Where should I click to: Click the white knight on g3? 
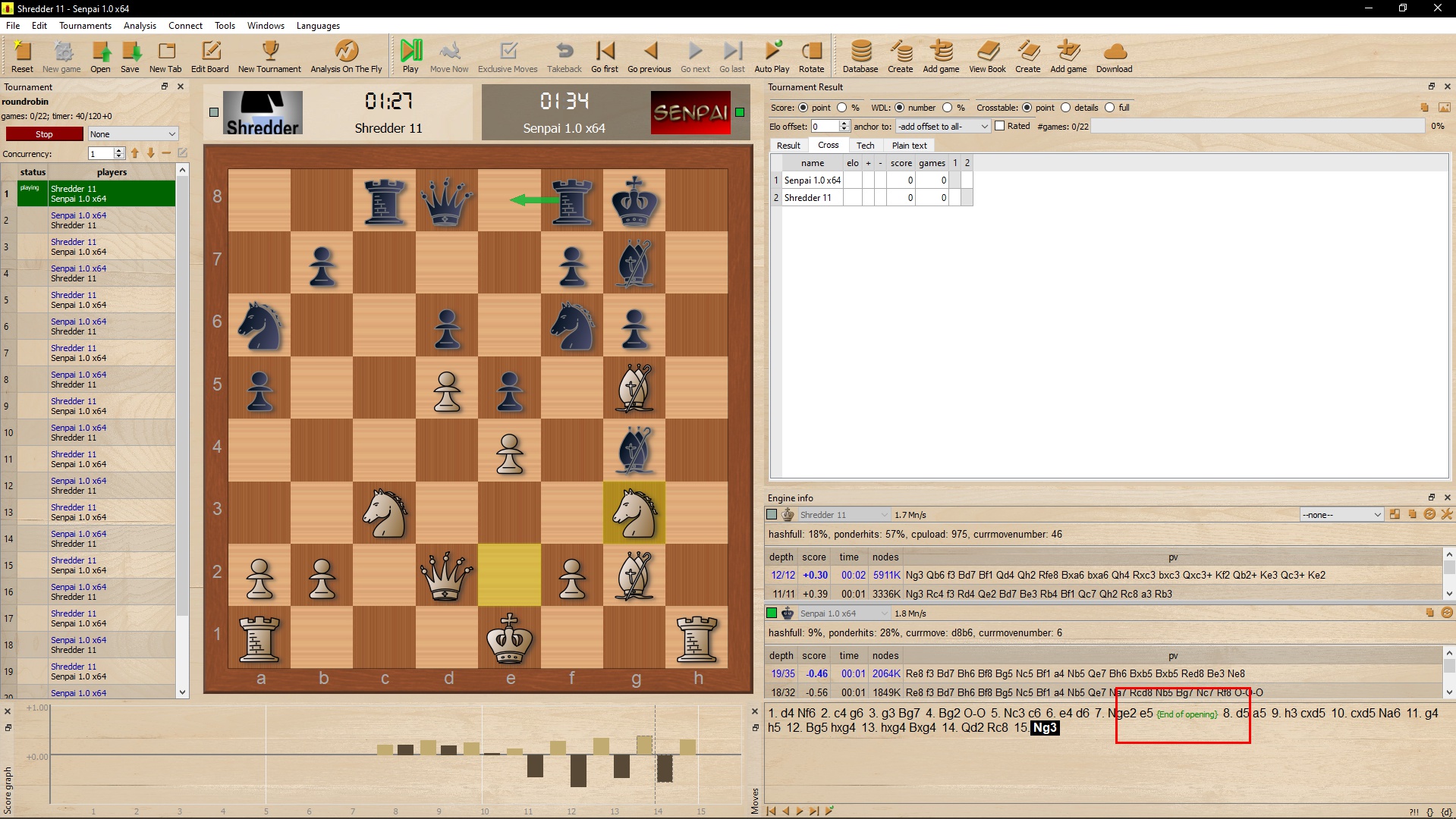634,513
